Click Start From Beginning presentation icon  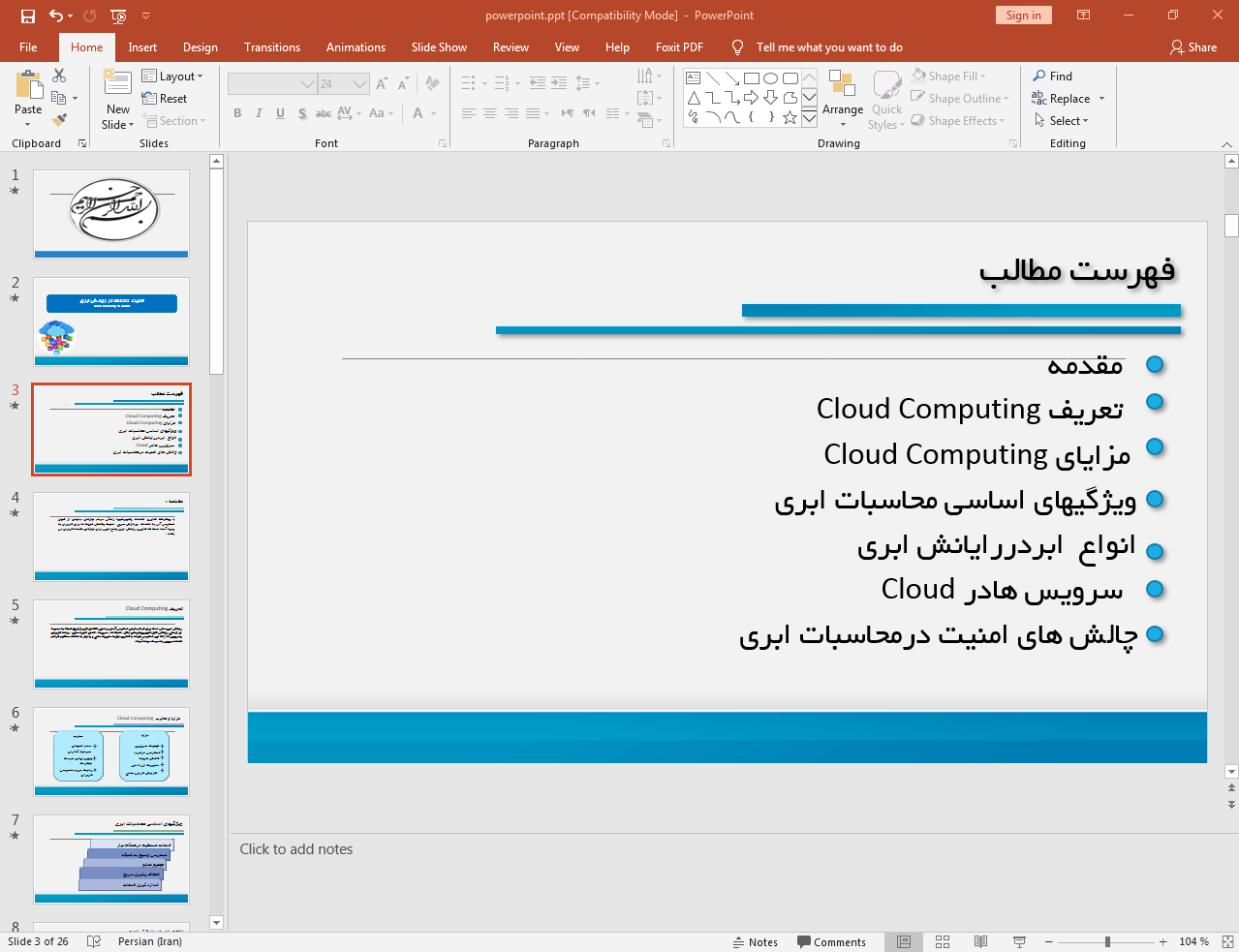click(118, 15)
